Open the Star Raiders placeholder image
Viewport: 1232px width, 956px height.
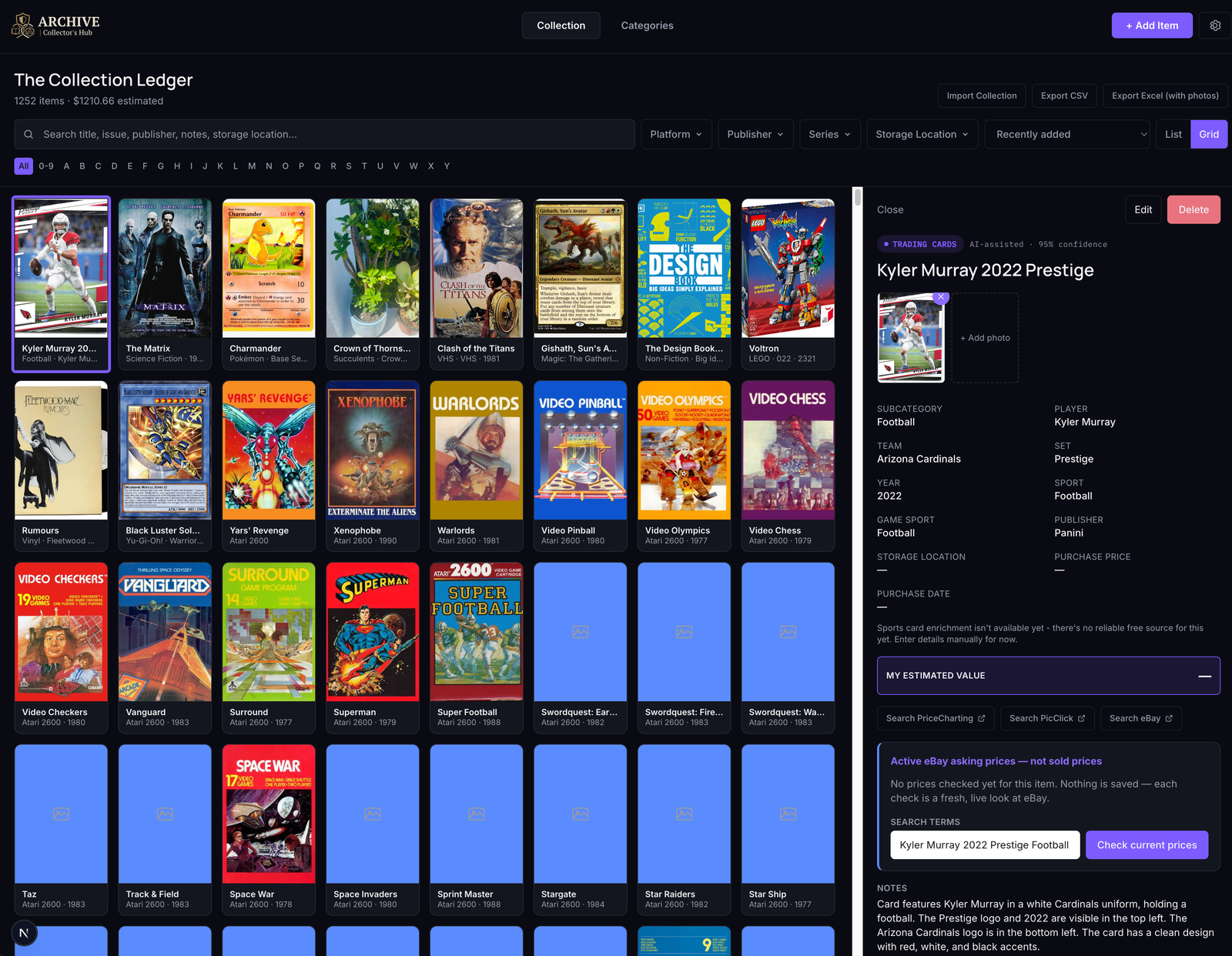(x=684, y=814)
